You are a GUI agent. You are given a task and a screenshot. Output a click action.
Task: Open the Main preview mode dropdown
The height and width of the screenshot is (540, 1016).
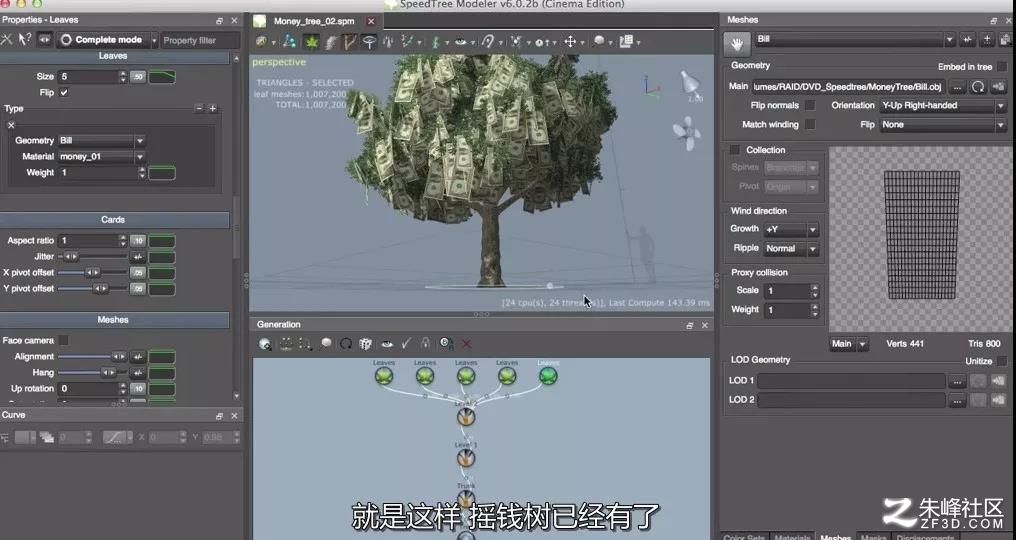click(x=849, y=344)
